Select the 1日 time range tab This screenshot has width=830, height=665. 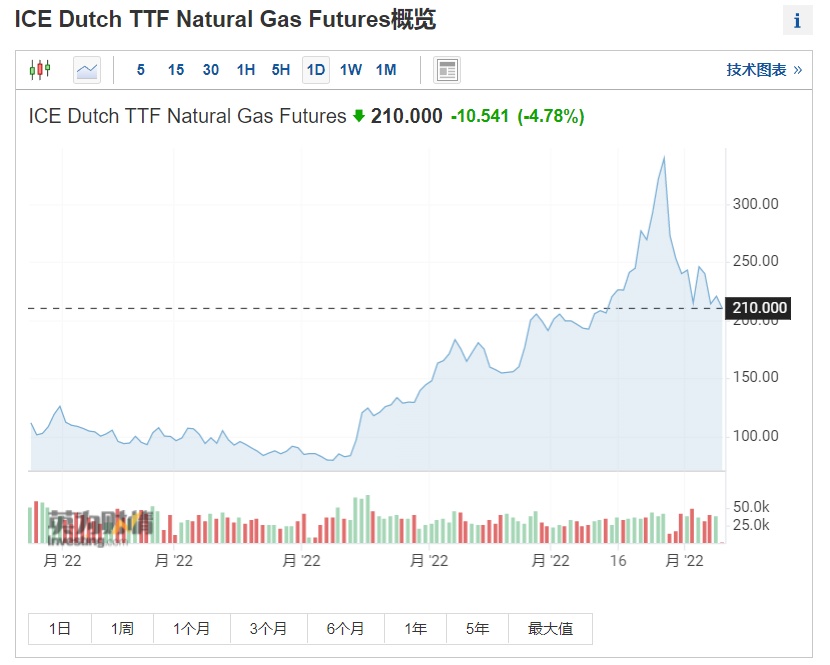tap(60, 629)
